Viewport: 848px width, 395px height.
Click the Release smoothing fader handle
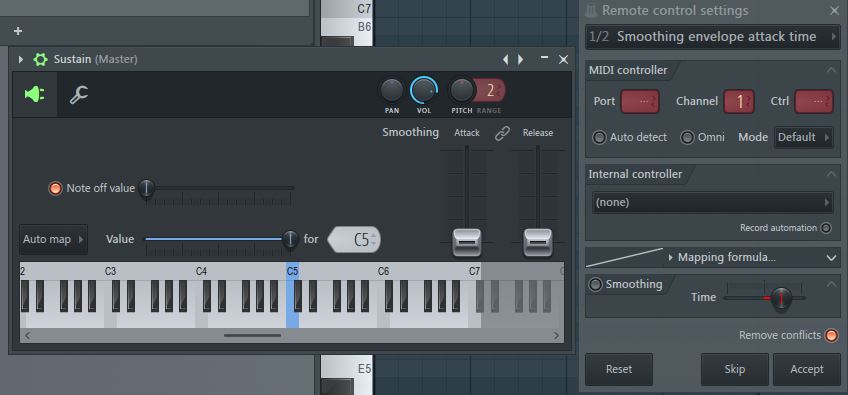[x=538, y=242]
